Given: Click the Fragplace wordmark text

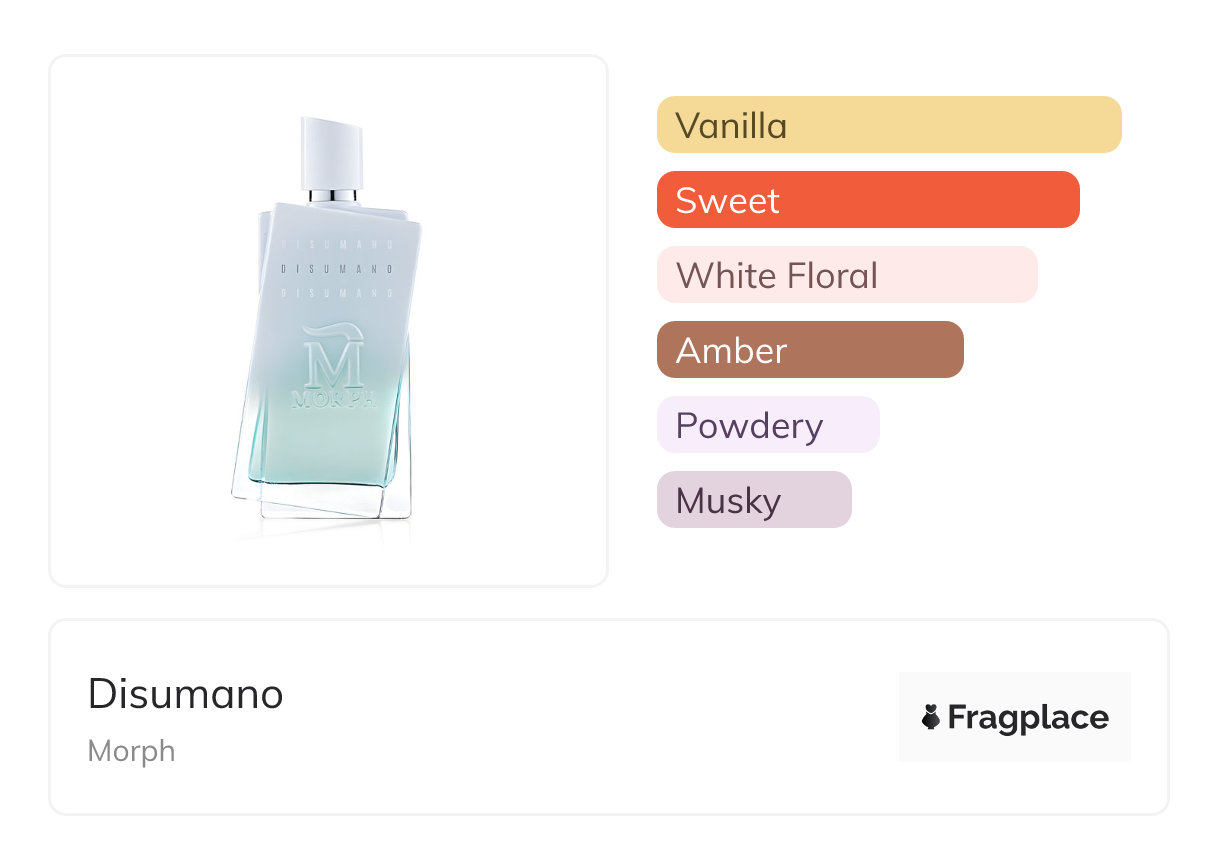Looking at the screenshot, I should (x=1028, y=717).
